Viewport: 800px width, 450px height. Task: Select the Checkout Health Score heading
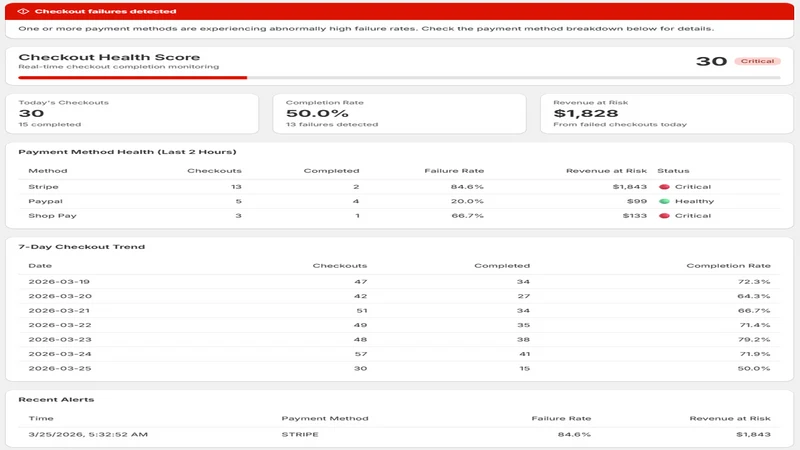click(x=109, y=57)
